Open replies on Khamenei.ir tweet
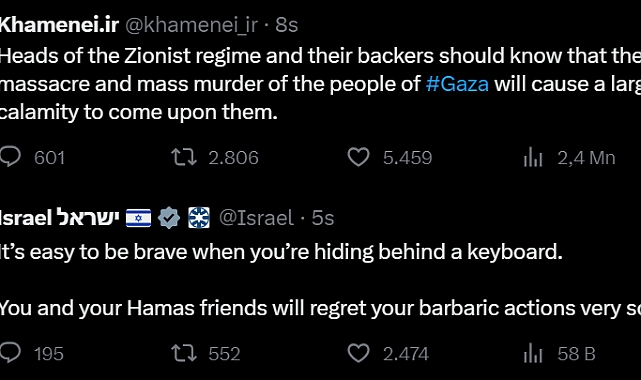 [x=10, y=157]
